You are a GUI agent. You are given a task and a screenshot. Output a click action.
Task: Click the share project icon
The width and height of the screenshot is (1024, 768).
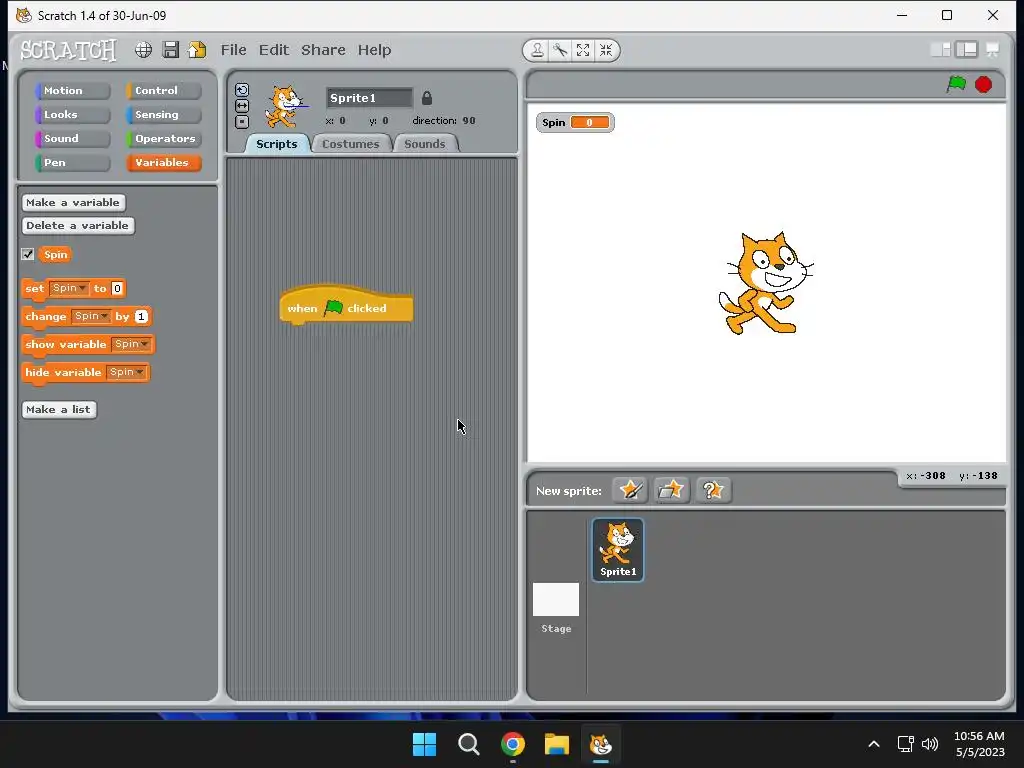coord(197,50)
